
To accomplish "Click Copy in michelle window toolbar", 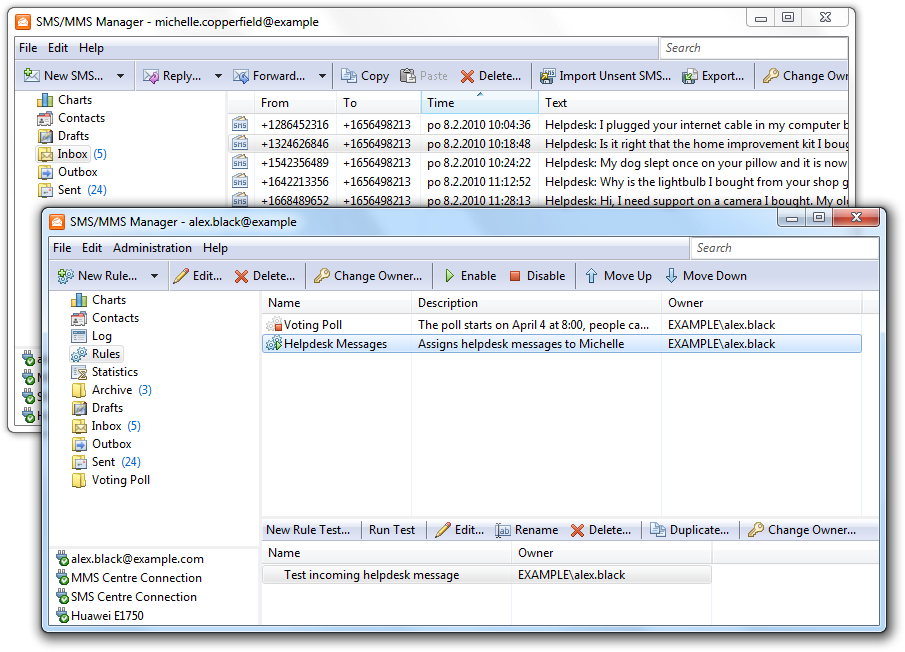I will pos(365,76).
